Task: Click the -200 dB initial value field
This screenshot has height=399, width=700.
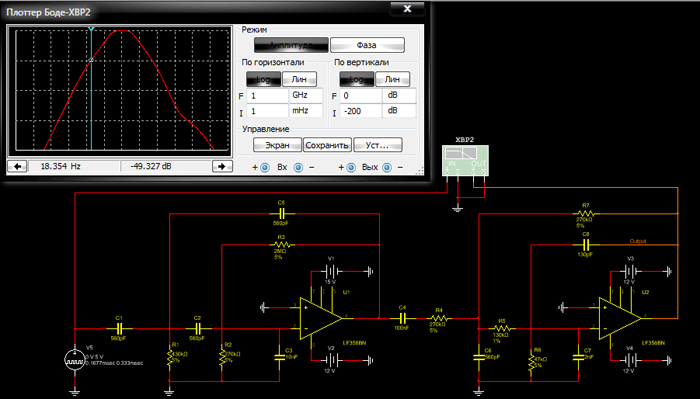Action: pyautogui.click(x=360, y=111)
